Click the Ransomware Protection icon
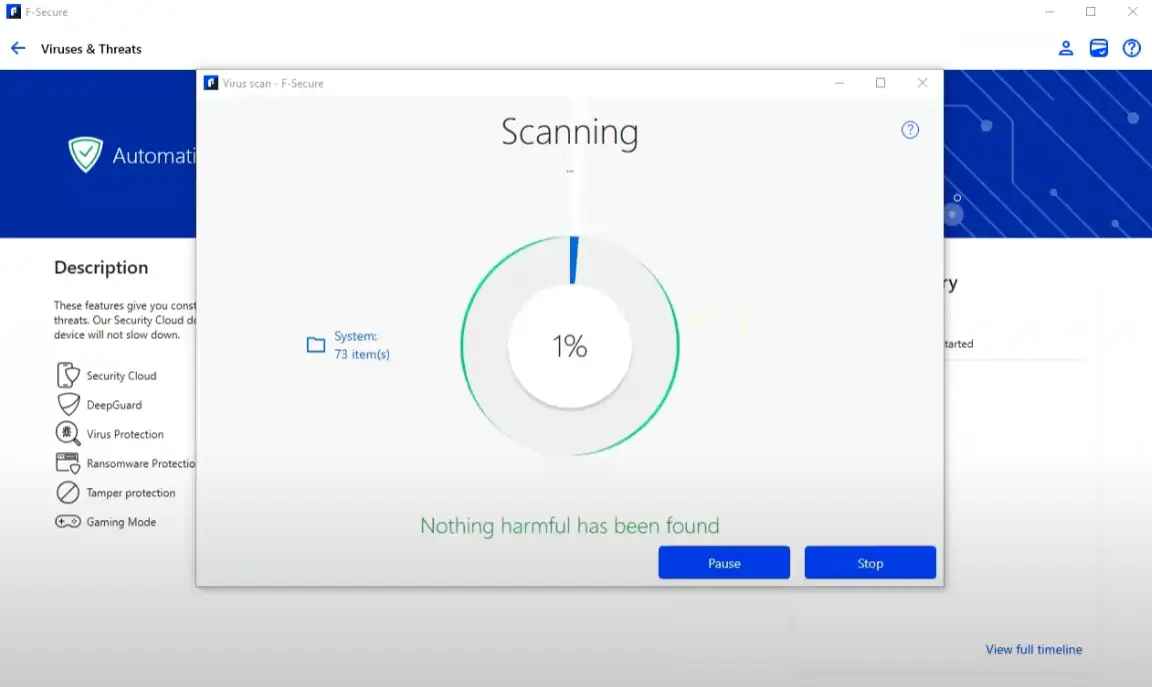This screenshot has width=1152, height=687. (68, 463)
